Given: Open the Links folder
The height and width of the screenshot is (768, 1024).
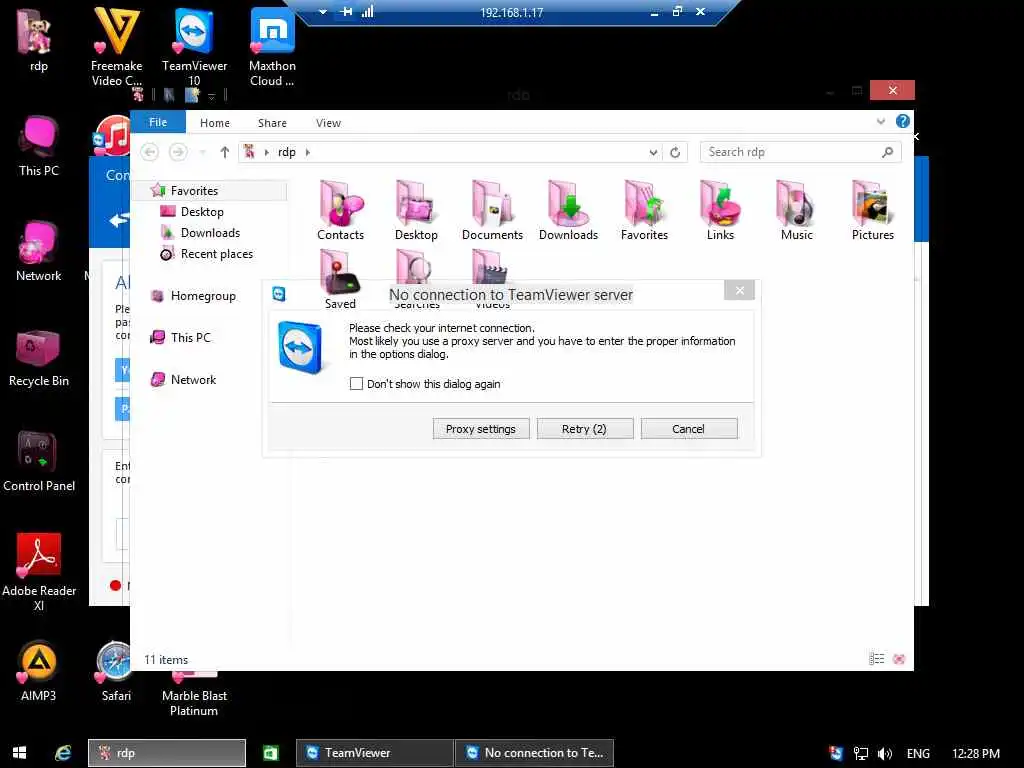Looking at the screenshot, I should click(x=720, y=210).
